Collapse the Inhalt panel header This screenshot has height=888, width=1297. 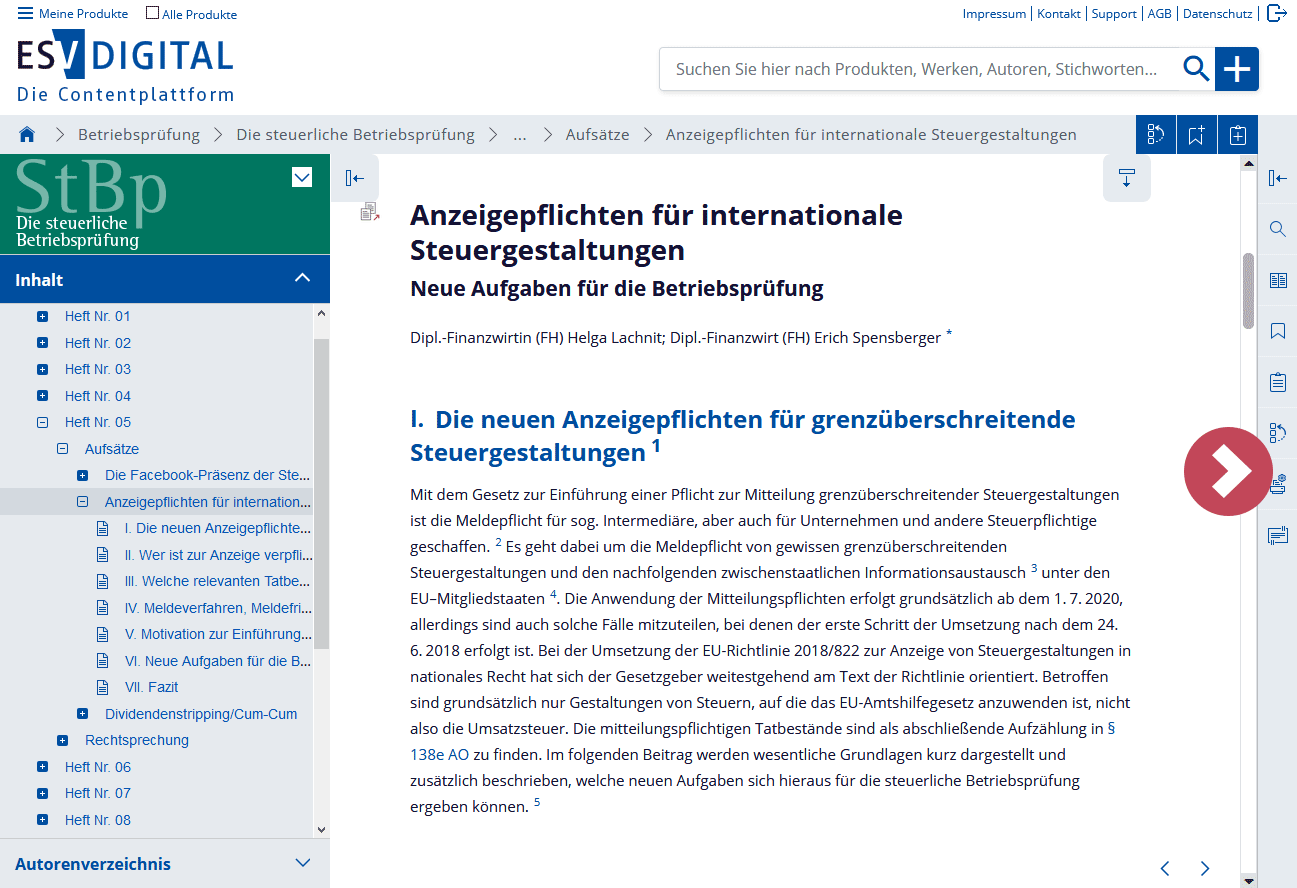pyautogui.click(x=165, y=280)
